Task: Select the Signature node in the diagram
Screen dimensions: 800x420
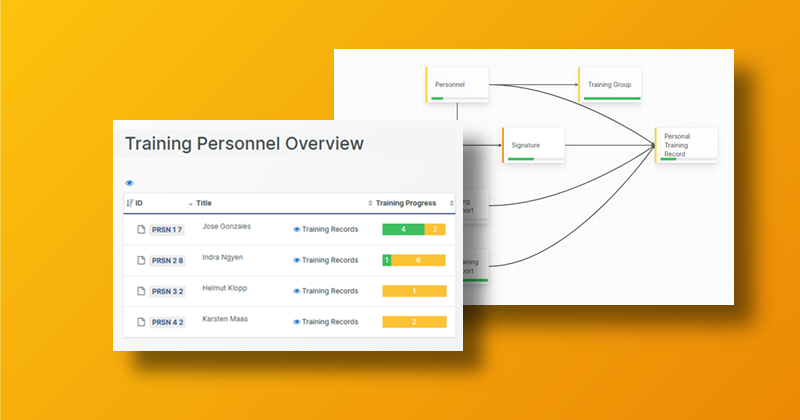Action: coord(533,145)
